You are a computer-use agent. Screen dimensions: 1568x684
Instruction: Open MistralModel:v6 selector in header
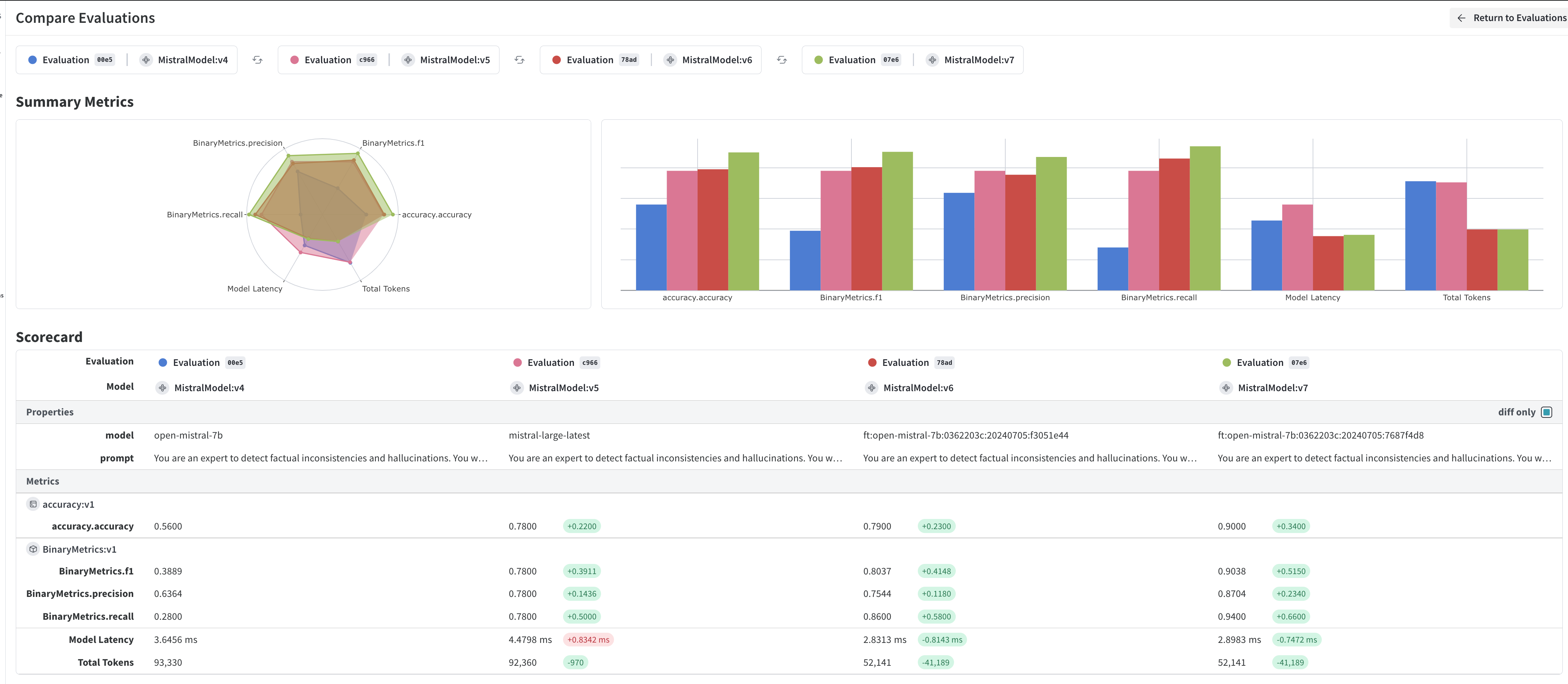(x=717, y=60)
